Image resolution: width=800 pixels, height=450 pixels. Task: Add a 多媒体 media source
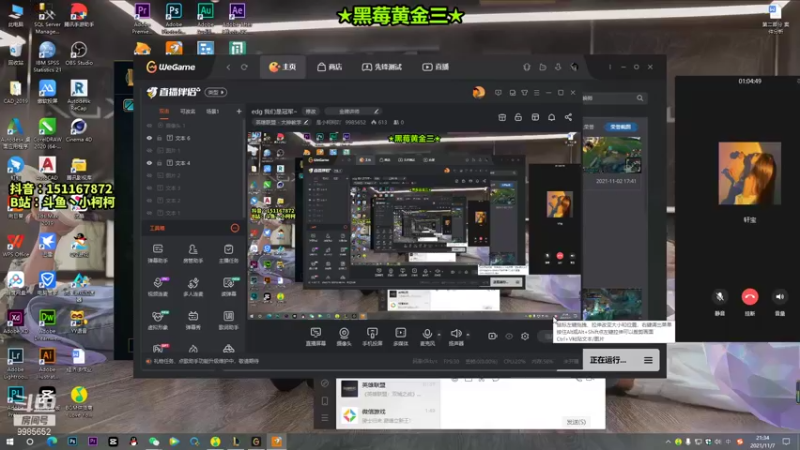[x=401, y=337]
